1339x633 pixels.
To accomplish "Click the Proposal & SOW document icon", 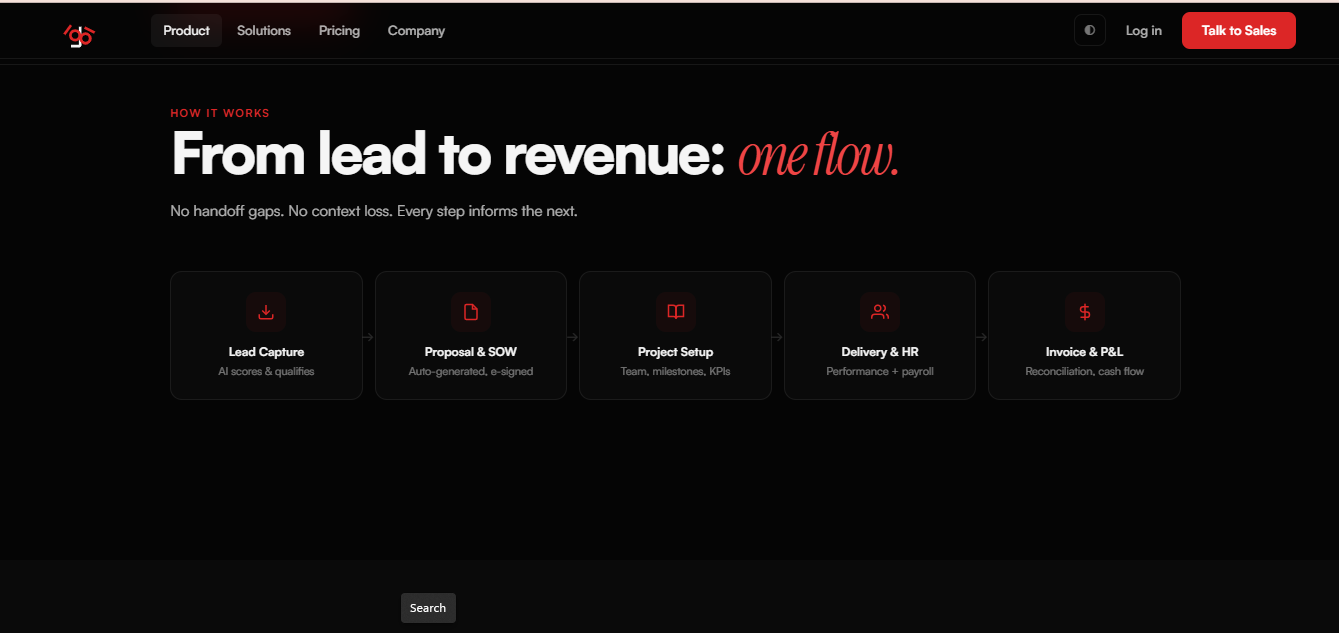I will pos(471,312).
